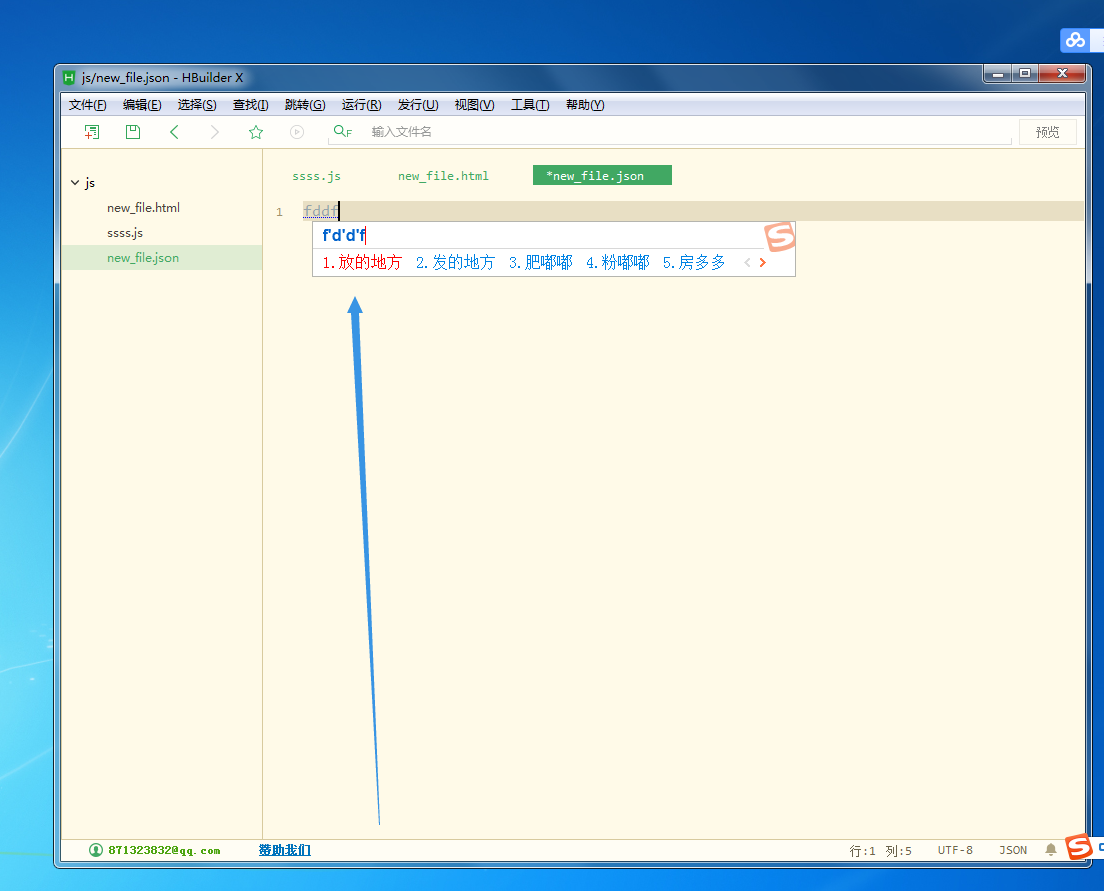This screenshot has height=891, width=1104.
Task: Click the user account icon in status bar
Action: point(96,850)
